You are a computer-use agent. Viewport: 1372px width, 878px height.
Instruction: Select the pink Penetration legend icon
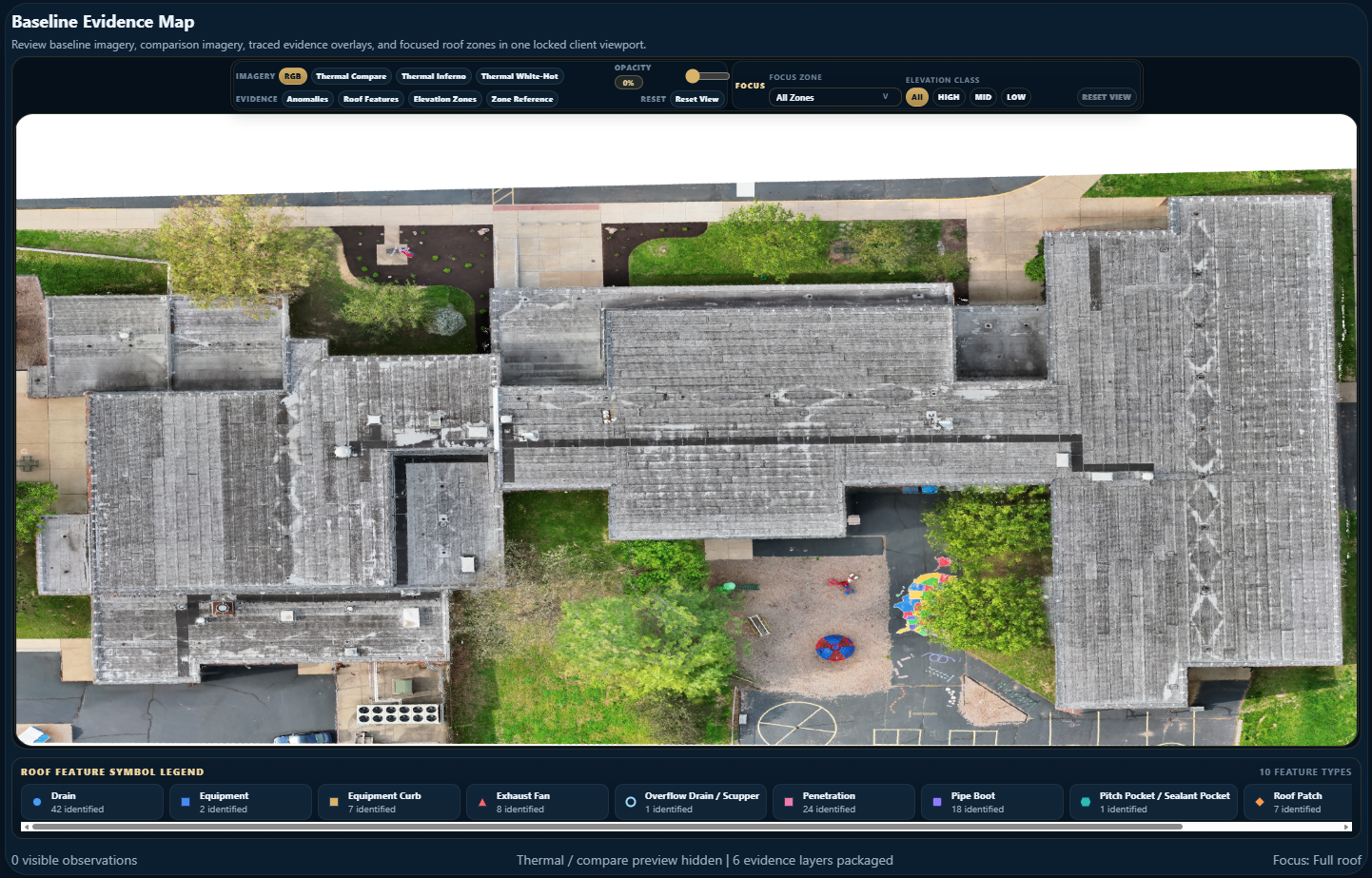789,802
